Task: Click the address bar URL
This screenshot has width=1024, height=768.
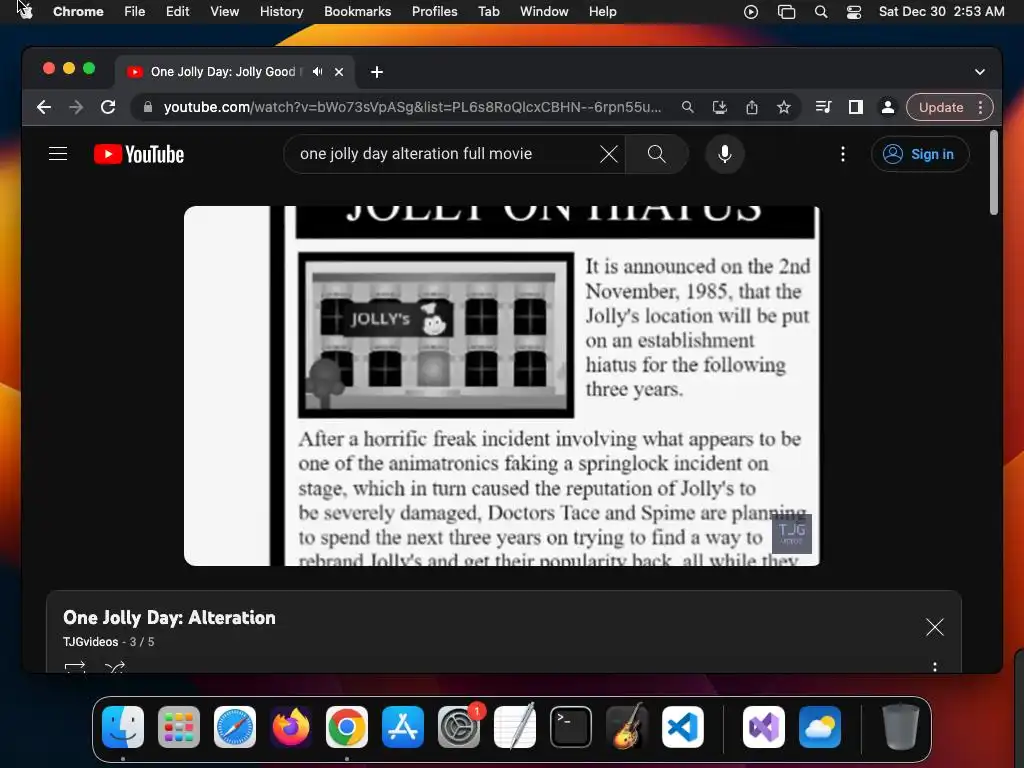Action: pyautogui.click(x=412, y=107)
